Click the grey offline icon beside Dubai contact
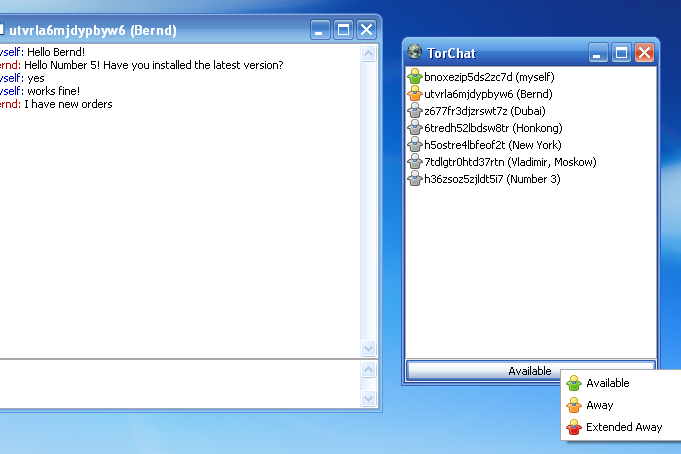The width and height of the screenshot is (681, 454). click(x=415, y=110)
